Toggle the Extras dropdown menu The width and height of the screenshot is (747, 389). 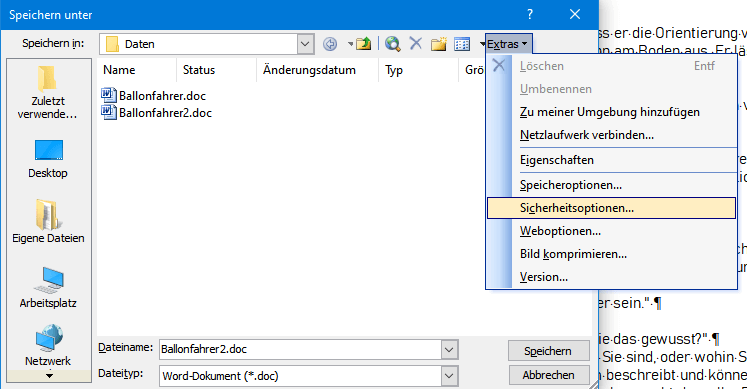click(x=508, y=44)
